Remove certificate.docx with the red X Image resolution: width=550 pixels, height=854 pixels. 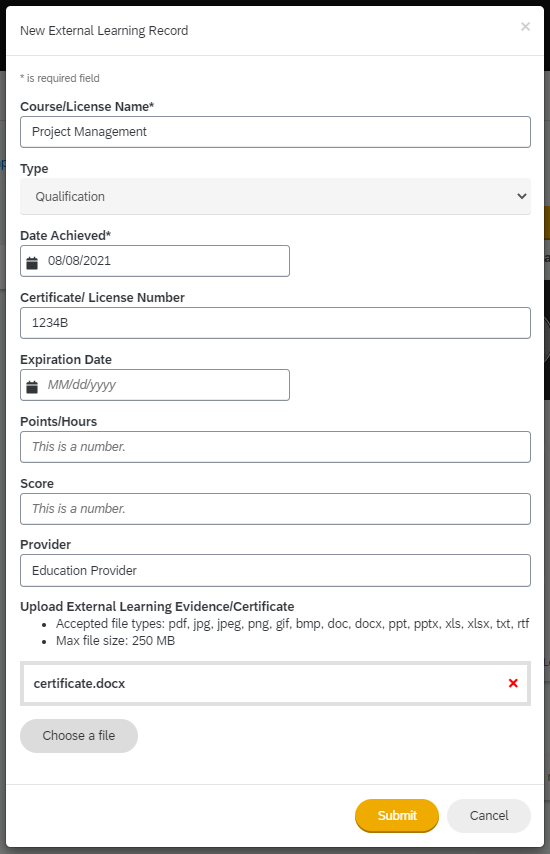pos(513,683)
